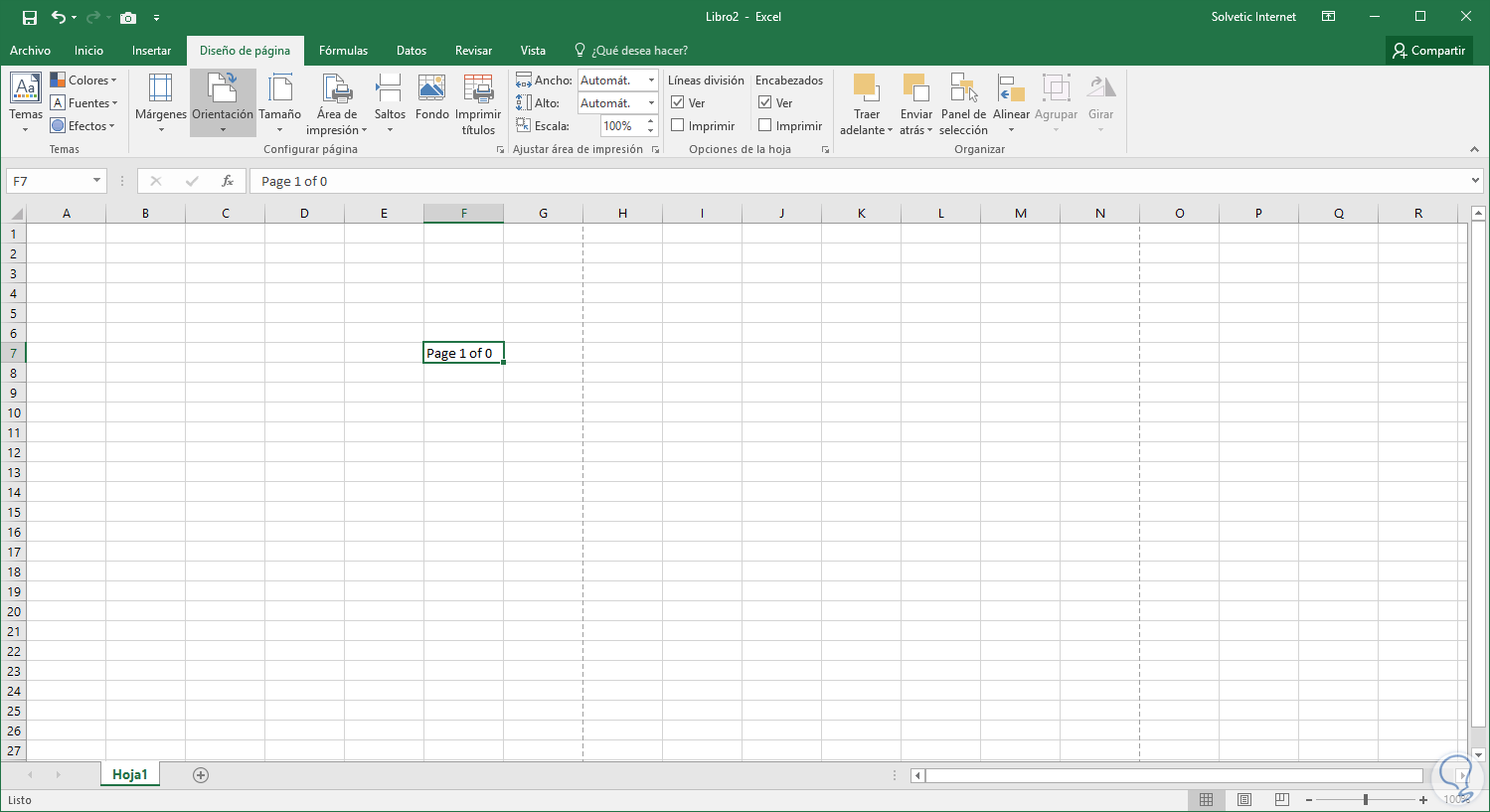Viewport: 1490px width, 812px height.
Task: Collapse the ribbon
Action: point(1474,149)
